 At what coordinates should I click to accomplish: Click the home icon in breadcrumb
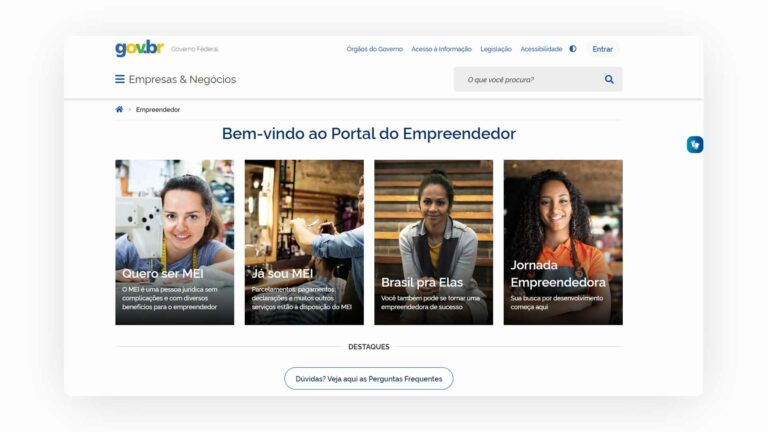point(119,109)
